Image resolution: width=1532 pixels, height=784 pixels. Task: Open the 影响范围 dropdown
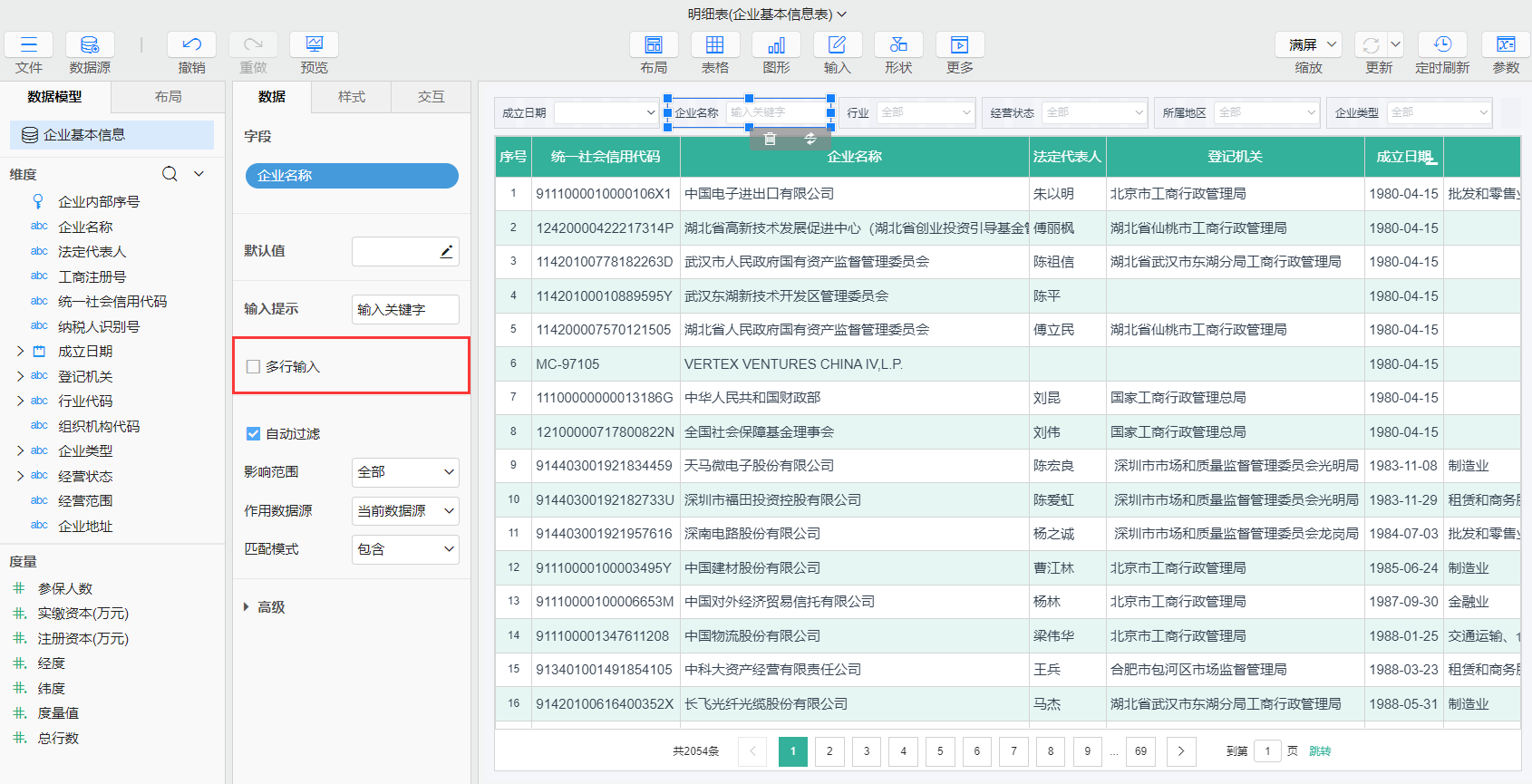coord(405,472)
